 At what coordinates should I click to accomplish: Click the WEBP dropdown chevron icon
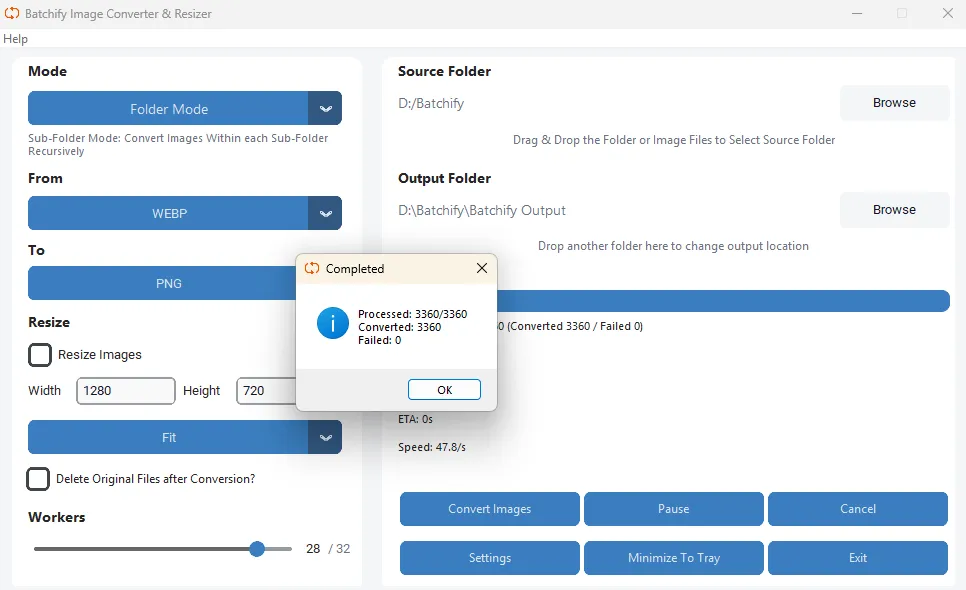tap(326, 213)
